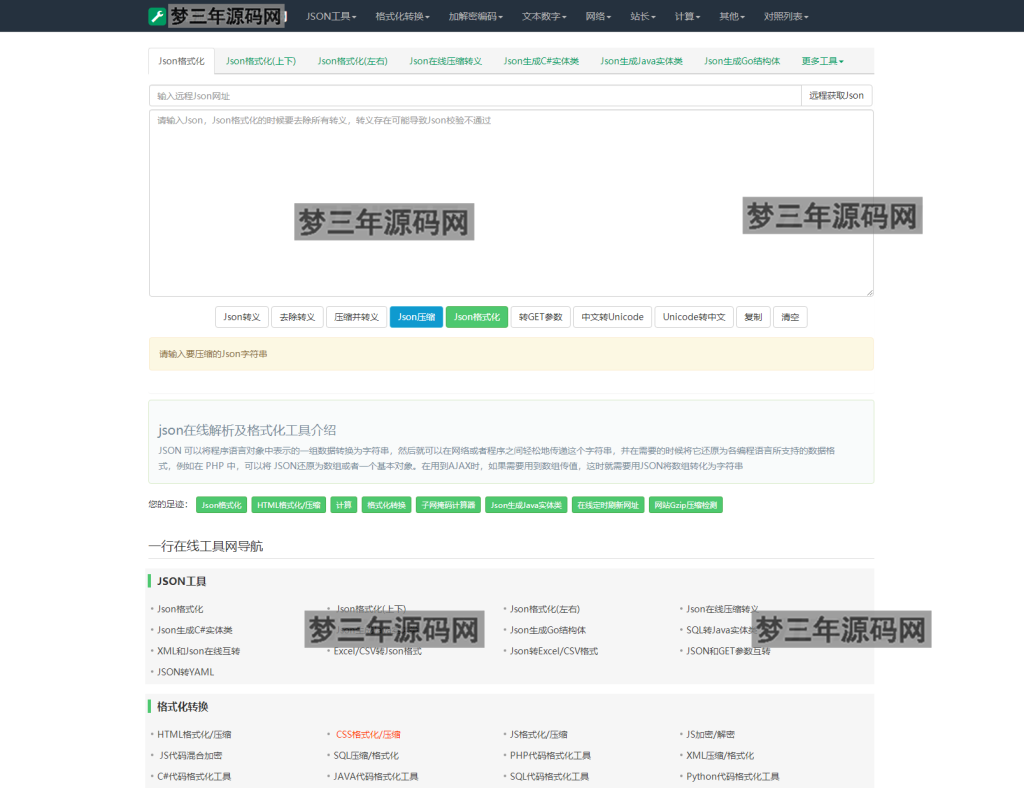Open SQL压缩/格式化 link
Screen dimensions: 1024x788
click(x=366, y=755)
